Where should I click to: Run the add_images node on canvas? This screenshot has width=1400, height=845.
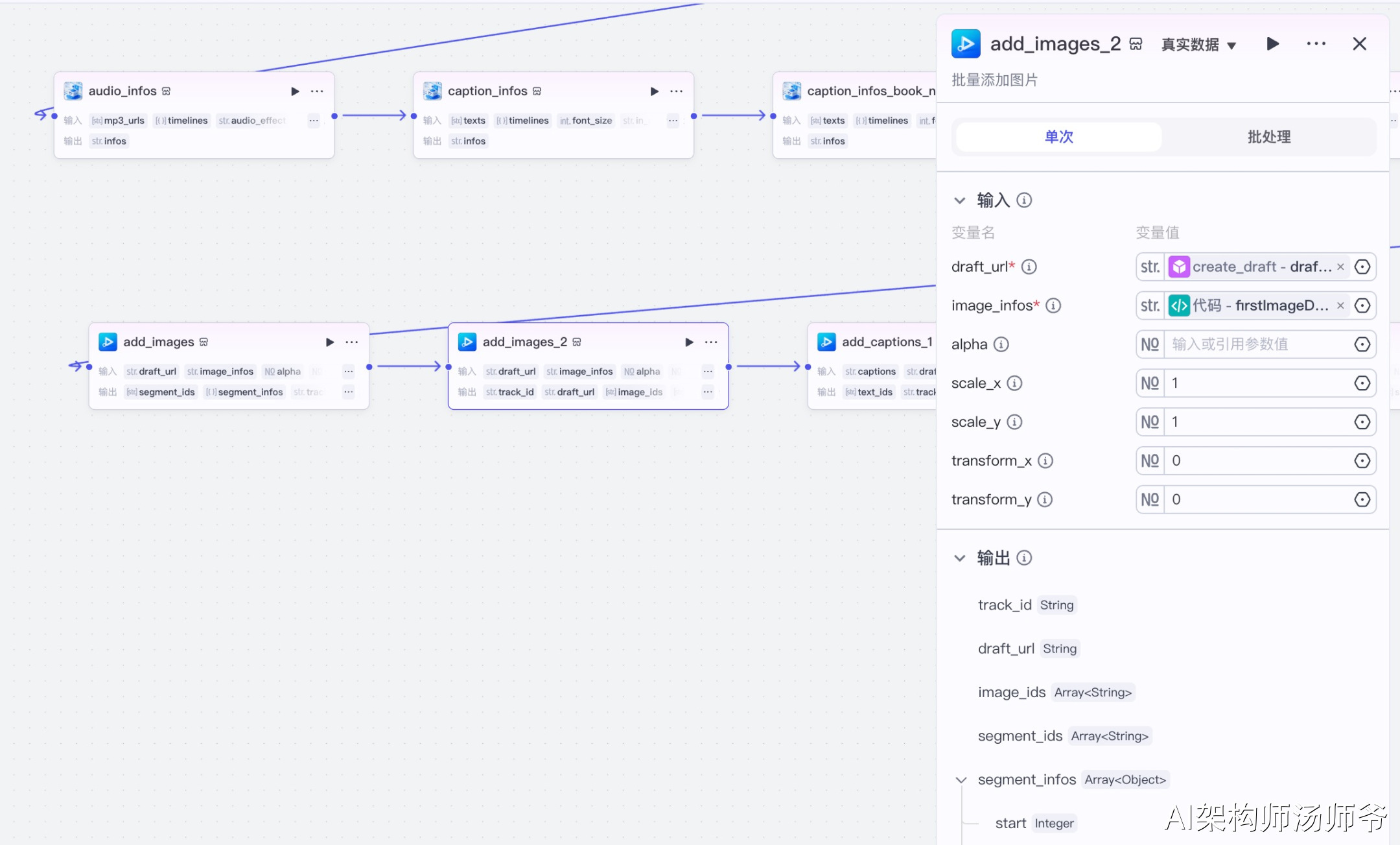click(329, 342)
